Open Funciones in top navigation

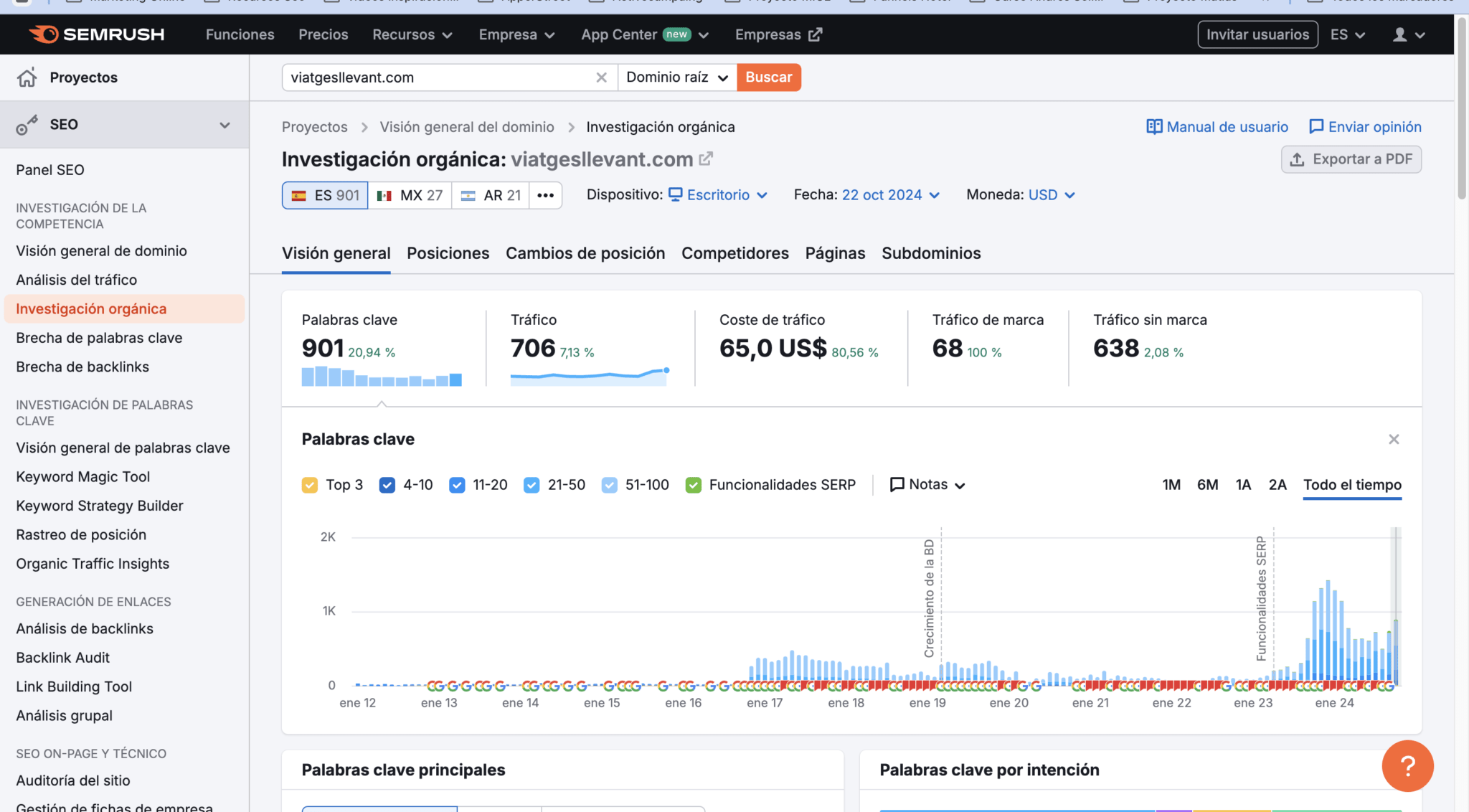[240, 34]
